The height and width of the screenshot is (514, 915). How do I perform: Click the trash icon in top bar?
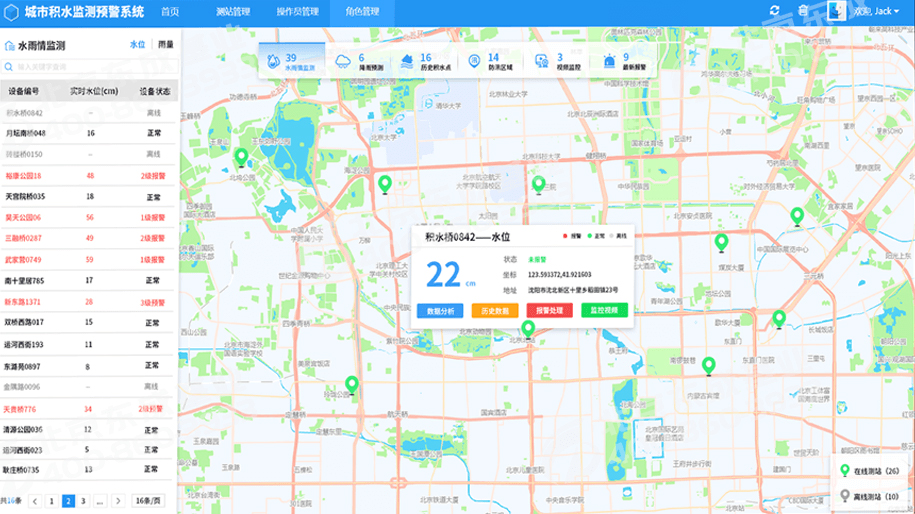[x=803, y=11]
